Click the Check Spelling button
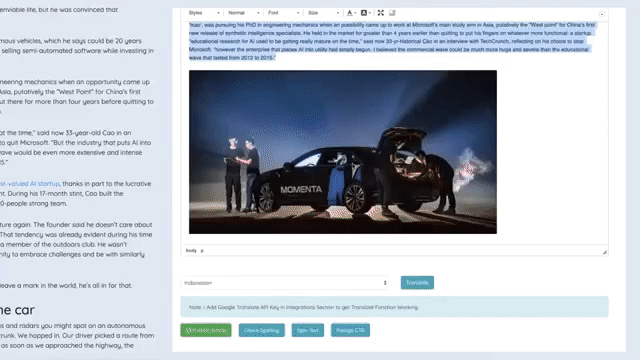The image size is (640, 360). pyautogui.click(x=262, y=330)
